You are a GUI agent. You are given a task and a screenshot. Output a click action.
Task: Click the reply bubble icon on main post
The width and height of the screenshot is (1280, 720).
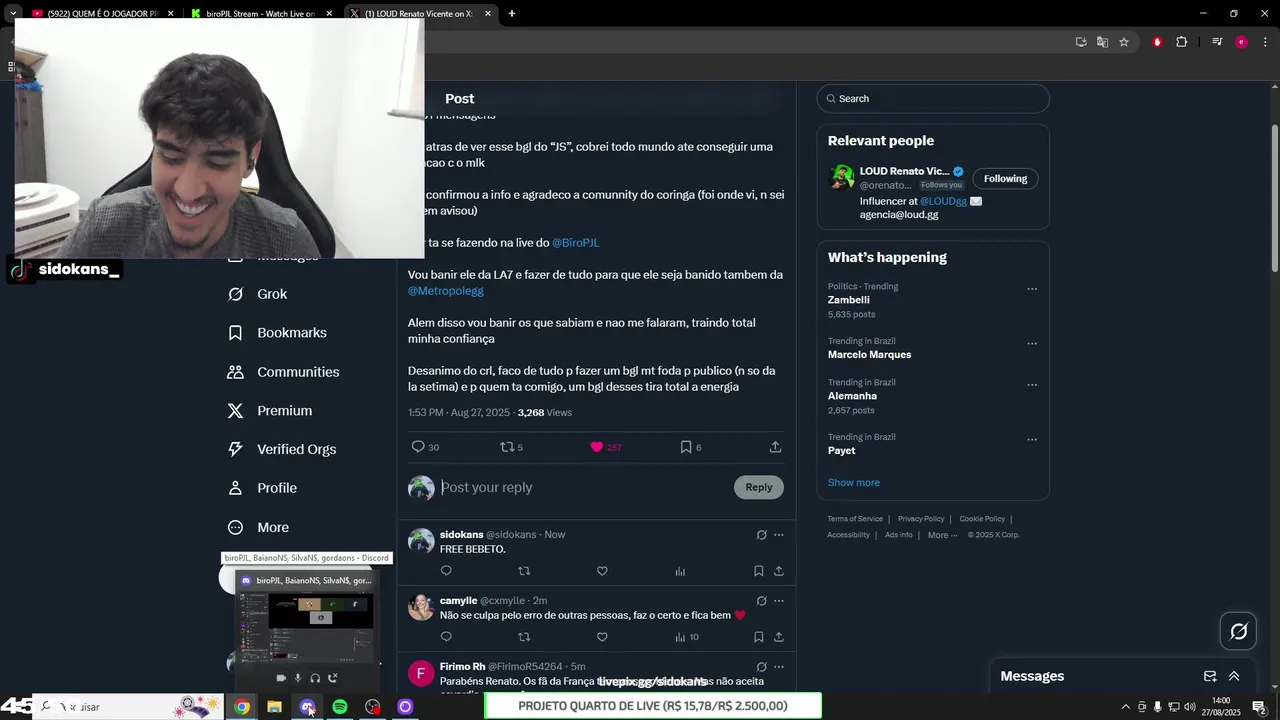[418, 447]
